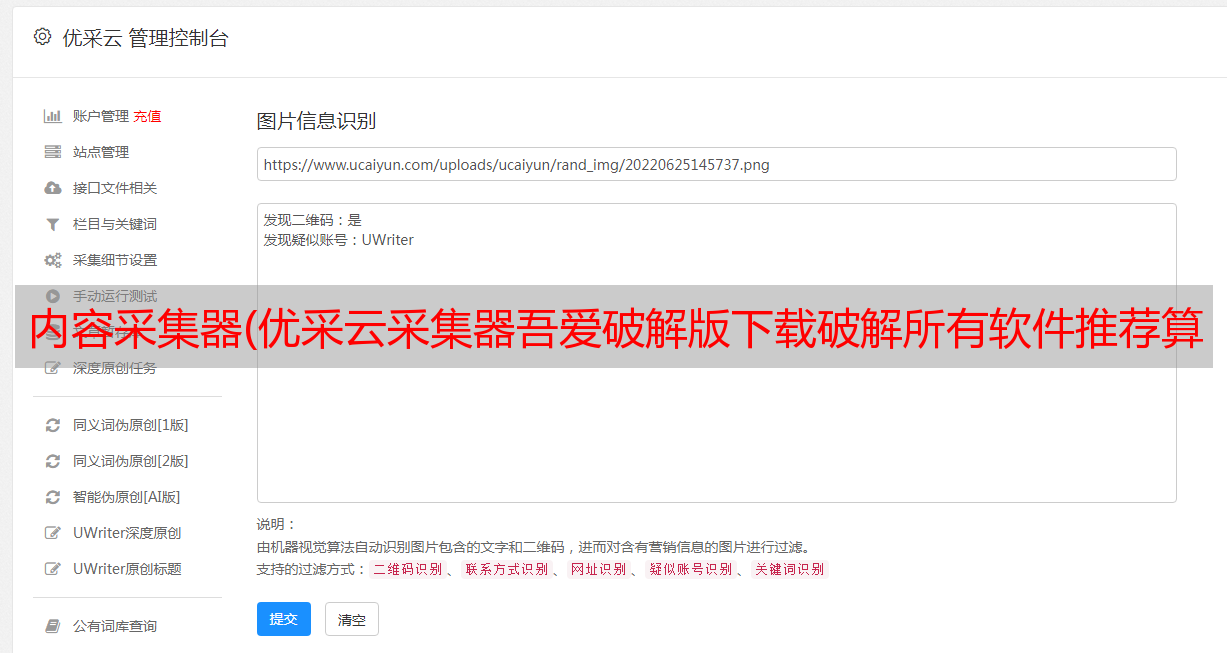
Task: Click the refresh icon for 同义词伪原创[2版]
Action: 53,461
